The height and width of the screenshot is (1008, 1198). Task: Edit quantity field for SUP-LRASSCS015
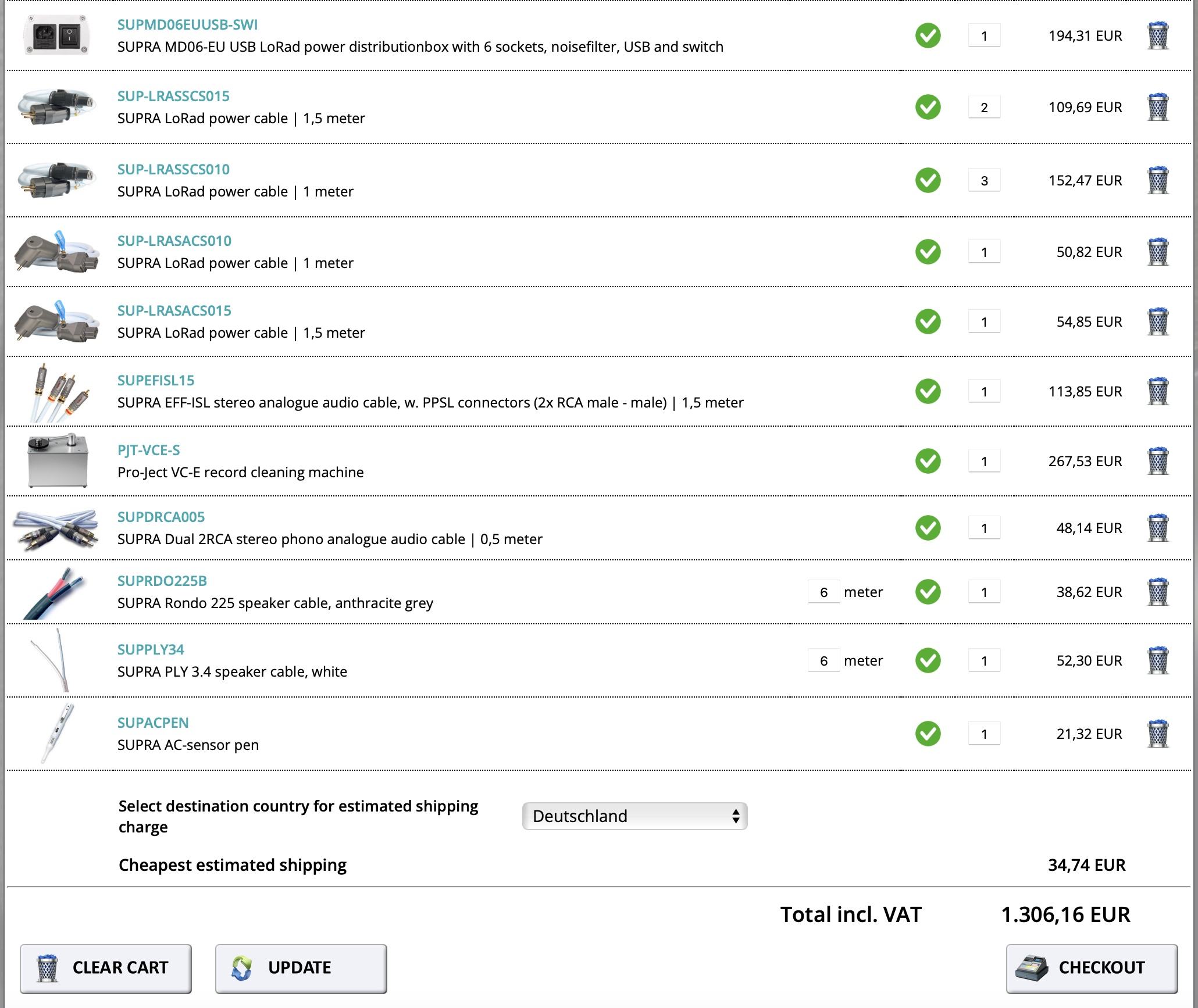984,107
